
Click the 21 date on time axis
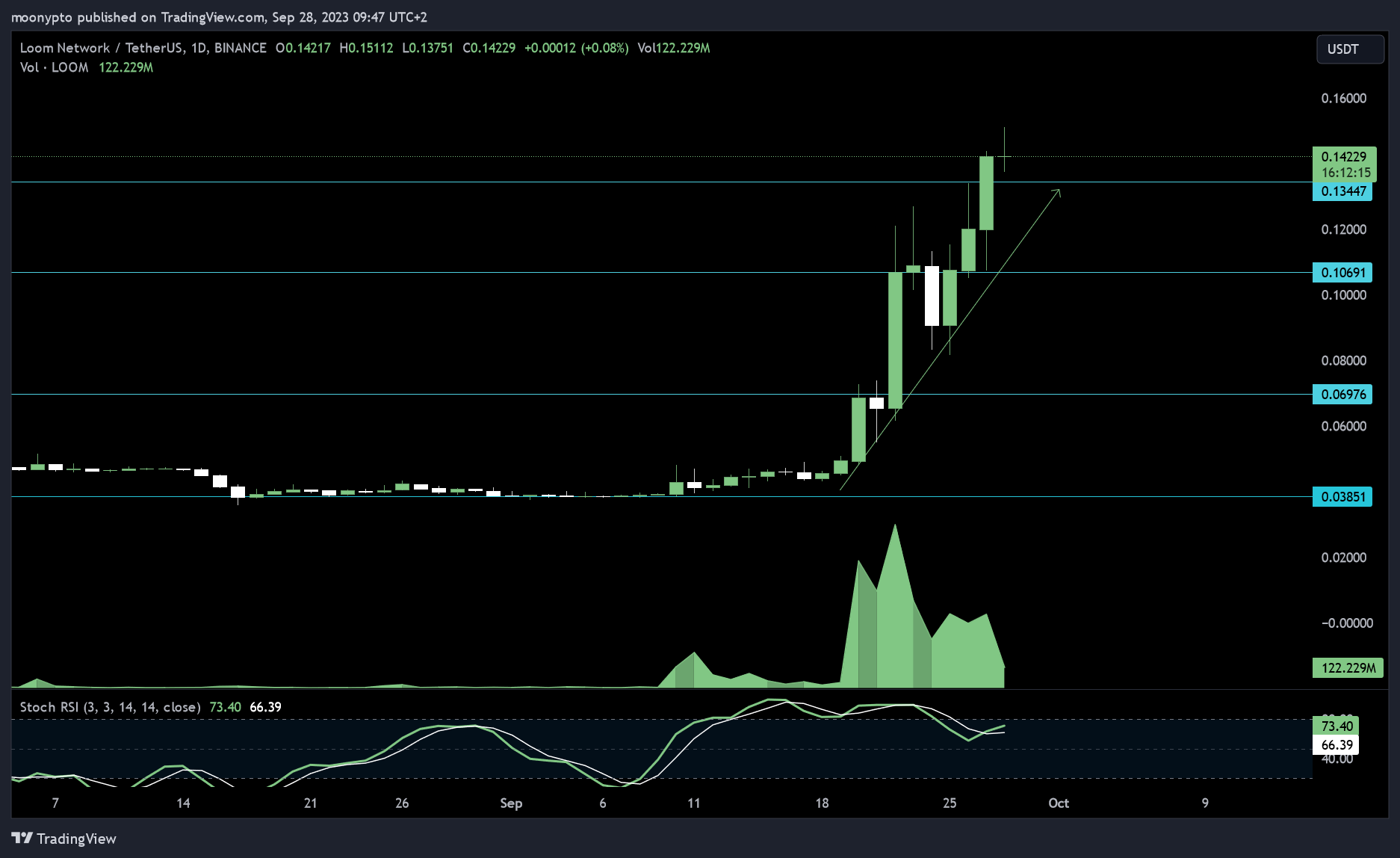pyautogui.click(x=311, y=803)
